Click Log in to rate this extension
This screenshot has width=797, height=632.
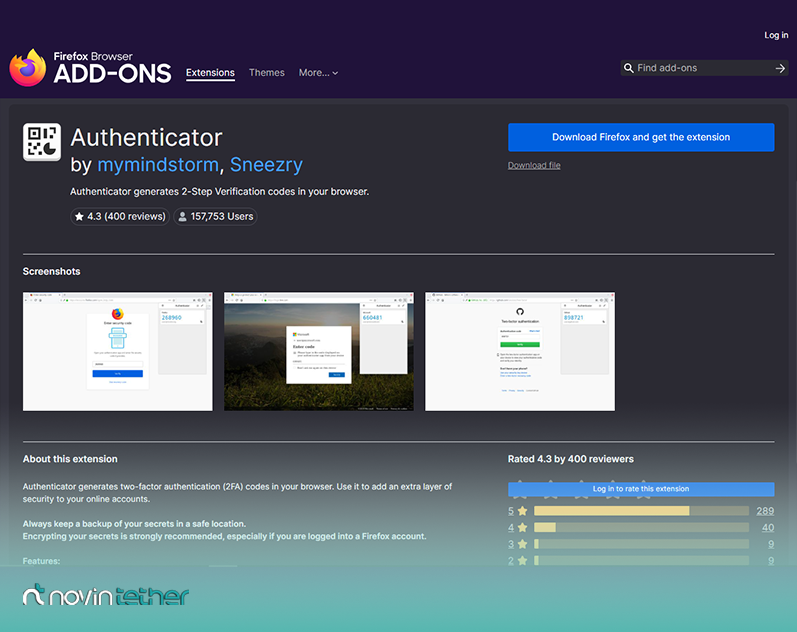coord(641,489)
